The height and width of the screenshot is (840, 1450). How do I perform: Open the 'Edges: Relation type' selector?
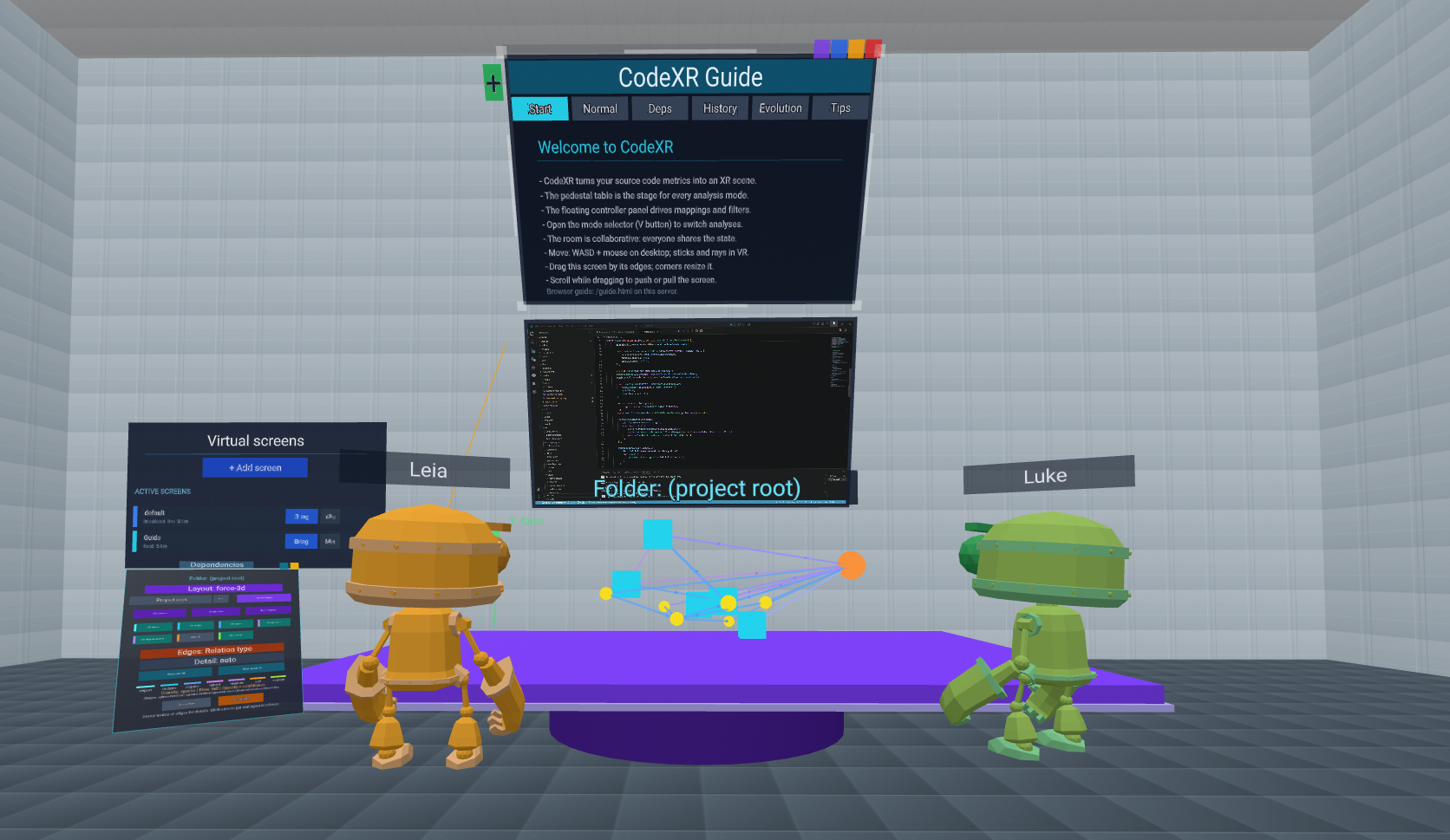pyautogui.click(x=213, y=650)
